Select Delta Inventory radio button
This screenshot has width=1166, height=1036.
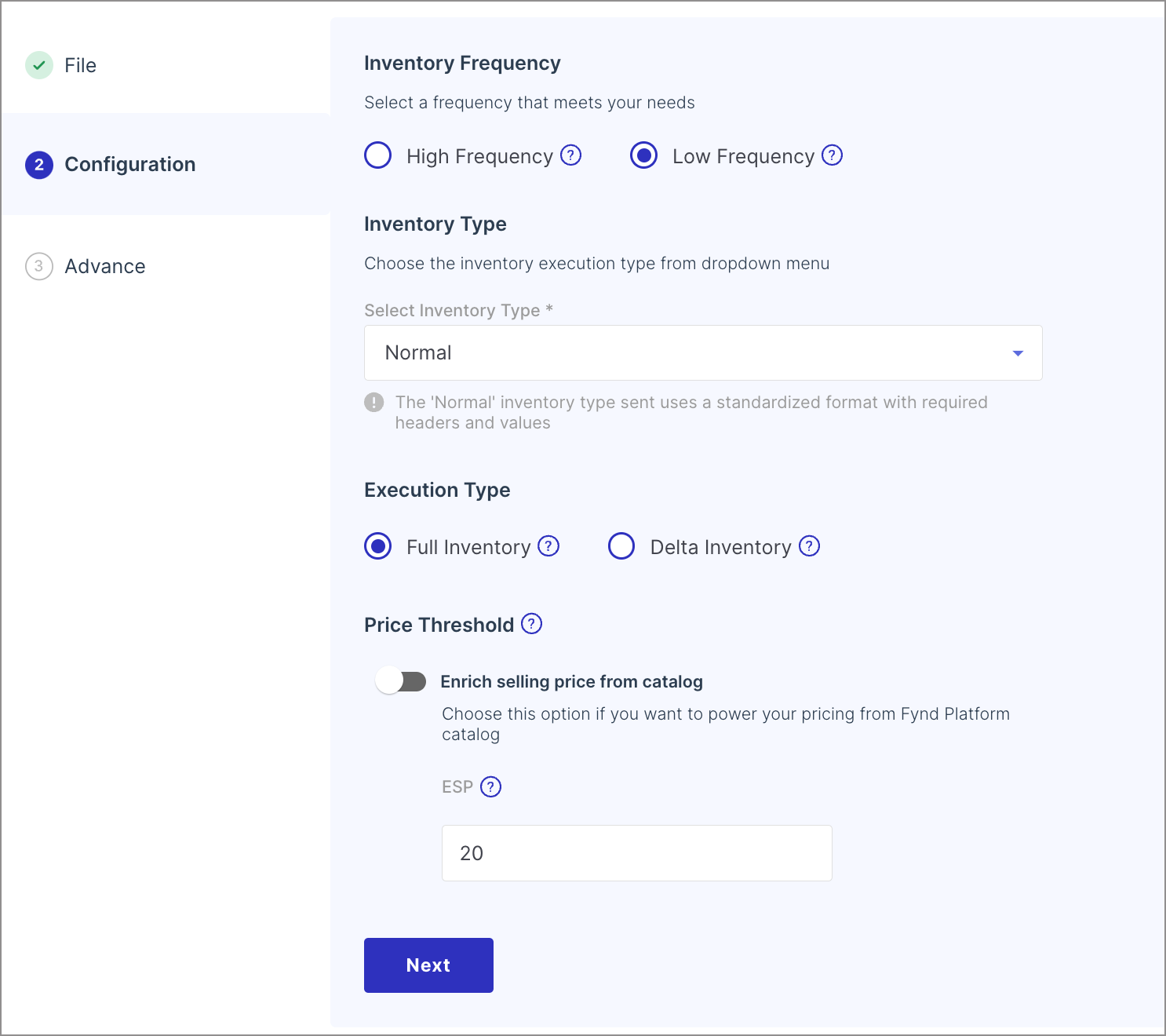tap(621, 545)
